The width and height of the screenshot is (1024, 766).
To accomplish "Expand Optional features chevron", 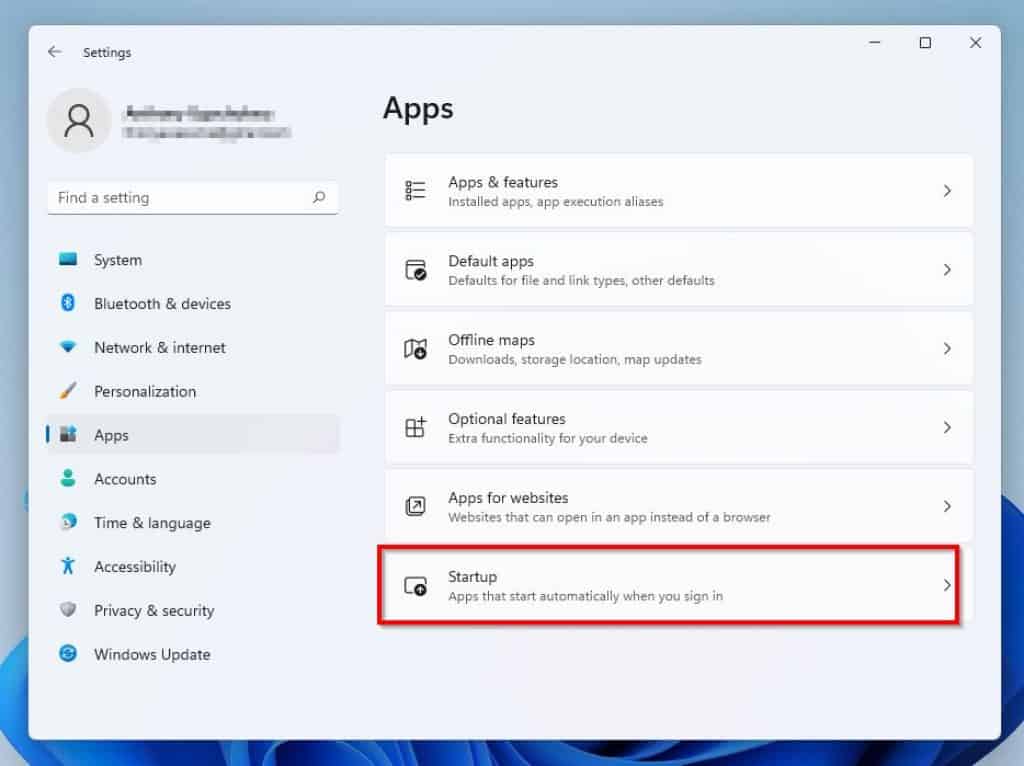I will pyautogui.click(x=947, y=428).
